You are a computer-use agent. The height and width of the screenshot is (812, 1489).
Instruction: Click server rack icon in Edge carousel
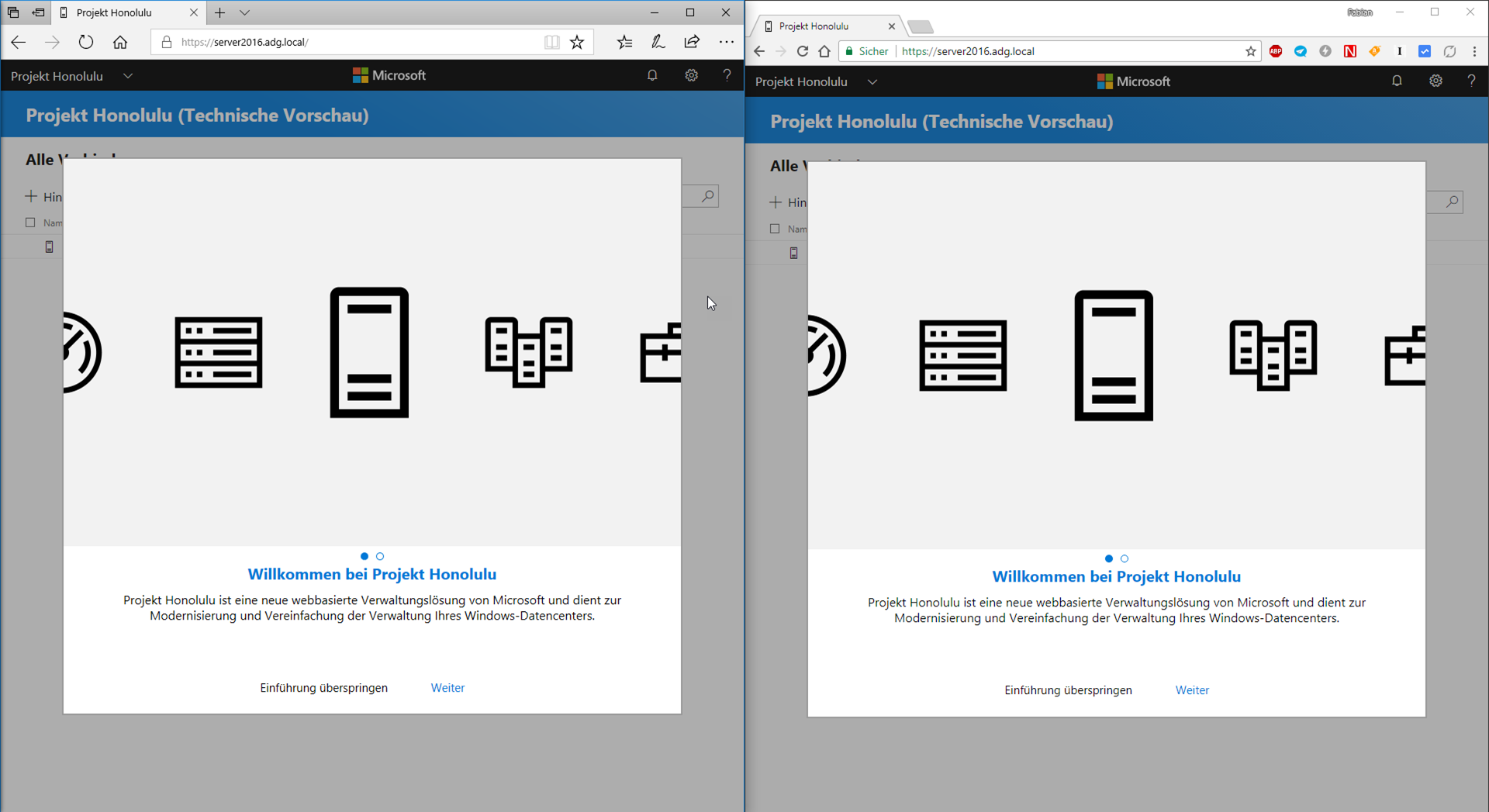(x=219, y=352)
